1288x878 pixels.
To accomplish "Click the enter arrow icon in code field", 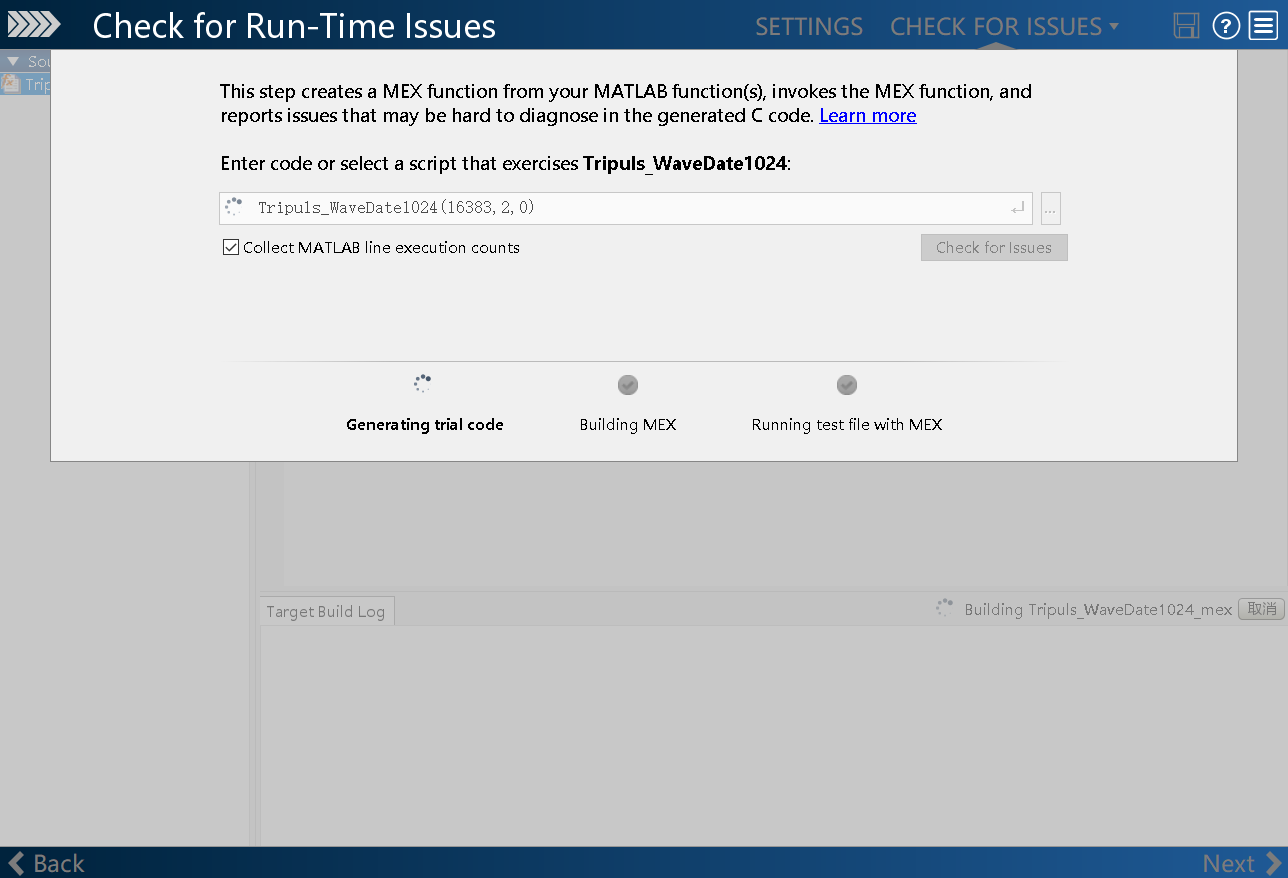I will pyautogui.click(x=1017, y=208).
